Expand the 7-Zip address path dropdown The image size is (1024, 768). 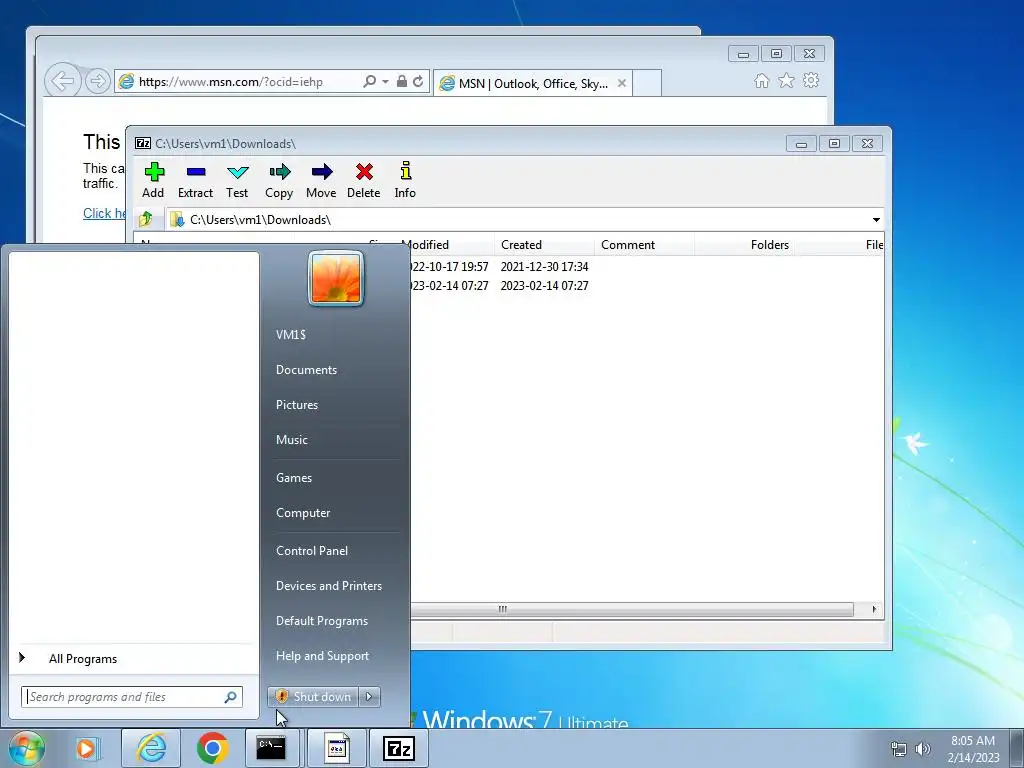876,219
